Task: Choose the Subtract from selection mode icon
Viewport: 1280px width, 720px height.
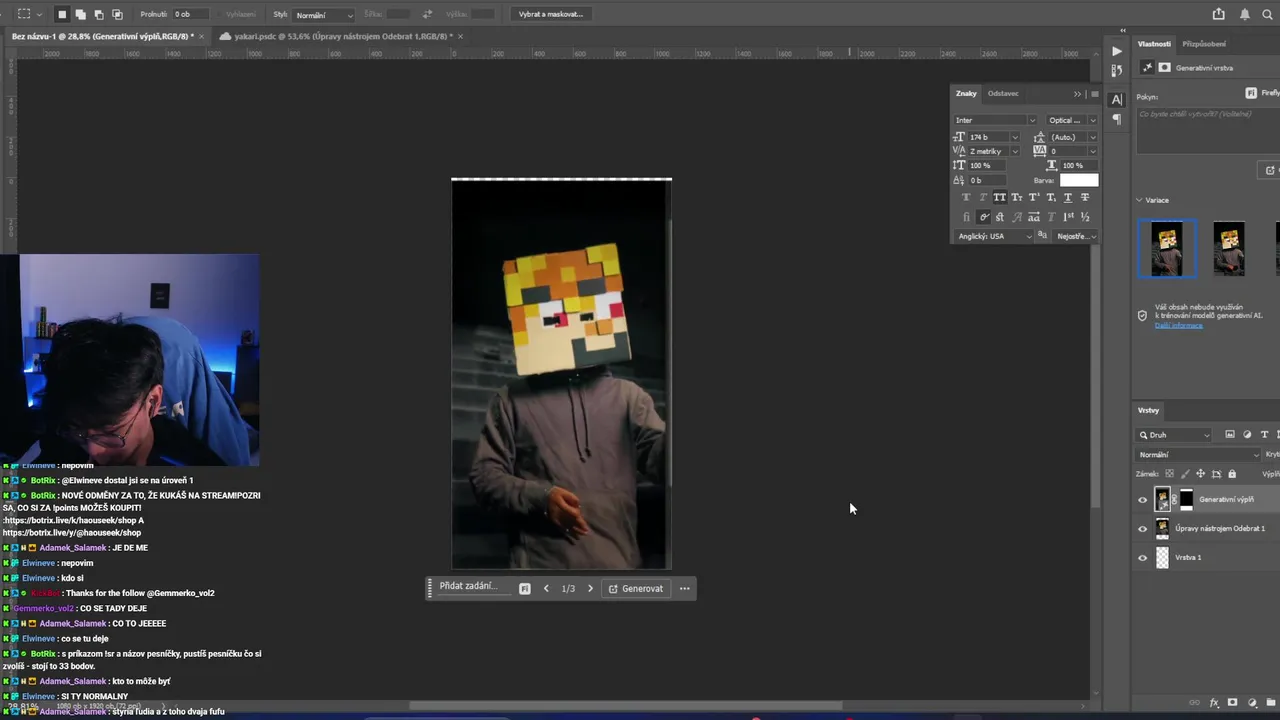Action: pos(98,14)
